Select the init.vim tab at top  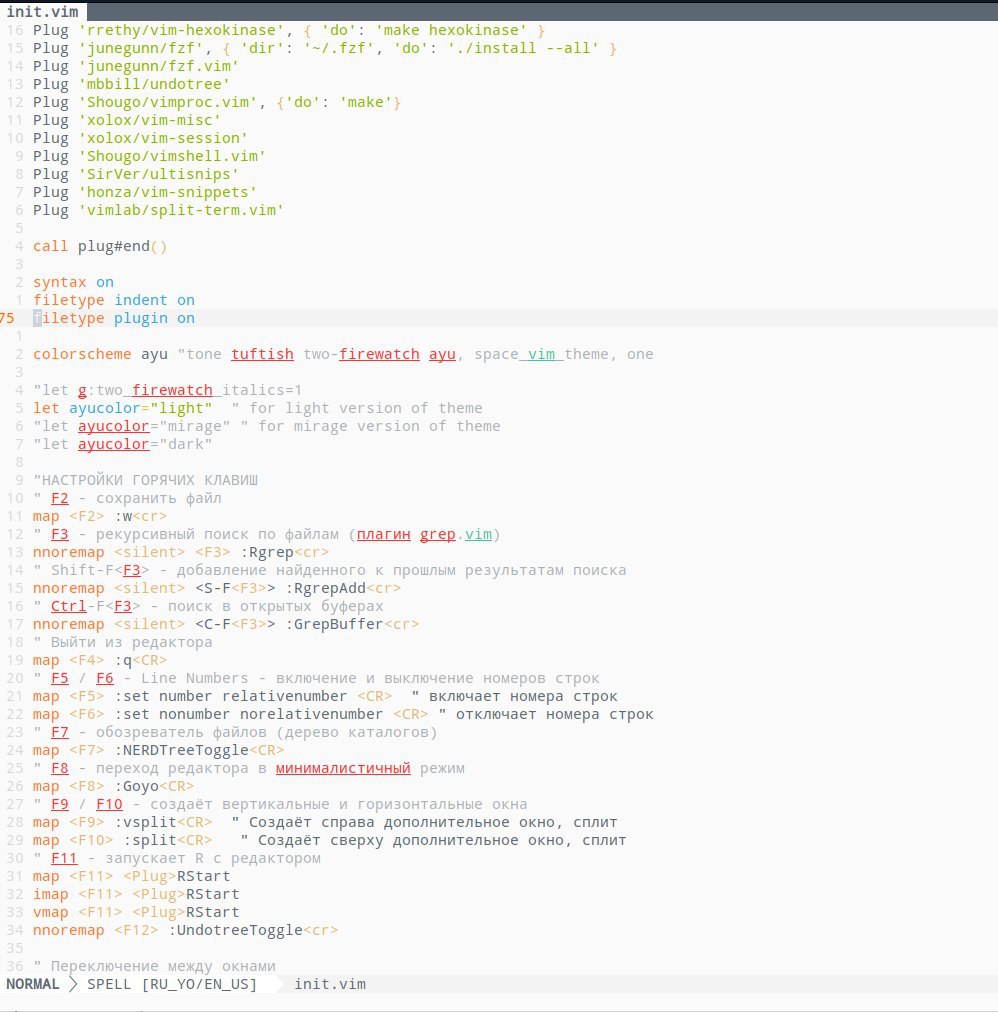43,12
